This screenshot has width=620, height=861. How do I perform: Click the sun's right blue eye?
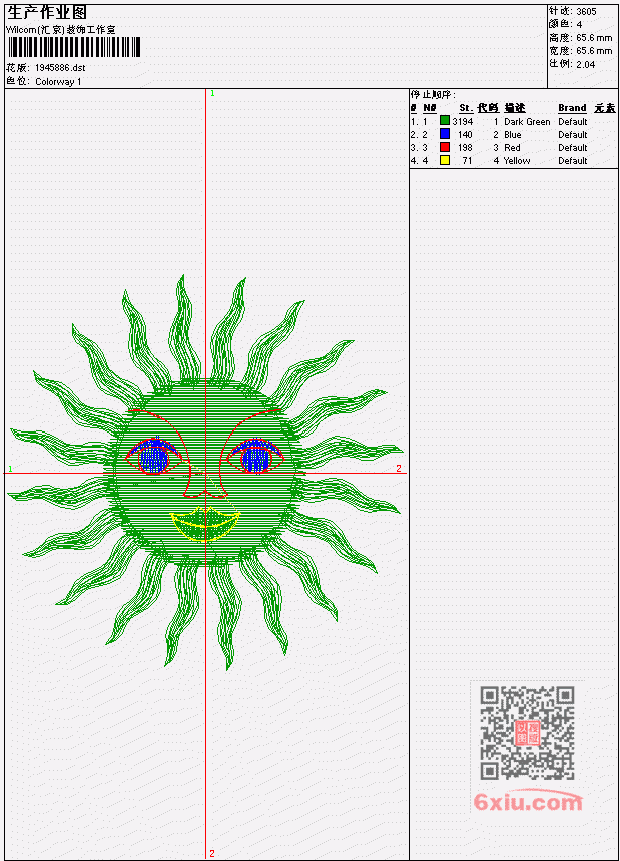coord(255,457)
